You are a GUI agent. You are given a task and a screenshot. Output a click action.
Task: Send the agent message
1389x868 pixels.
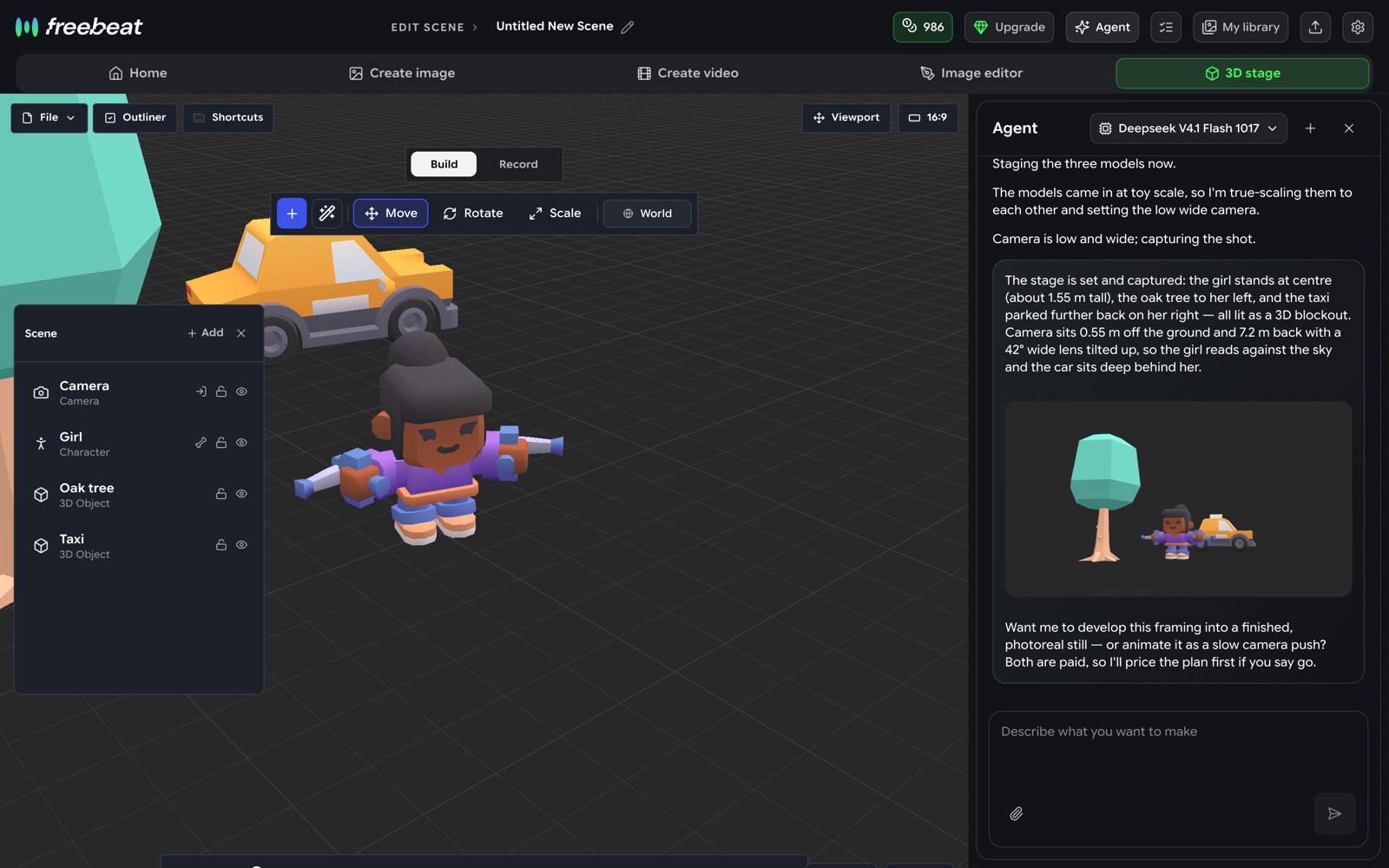(1334, 814)
